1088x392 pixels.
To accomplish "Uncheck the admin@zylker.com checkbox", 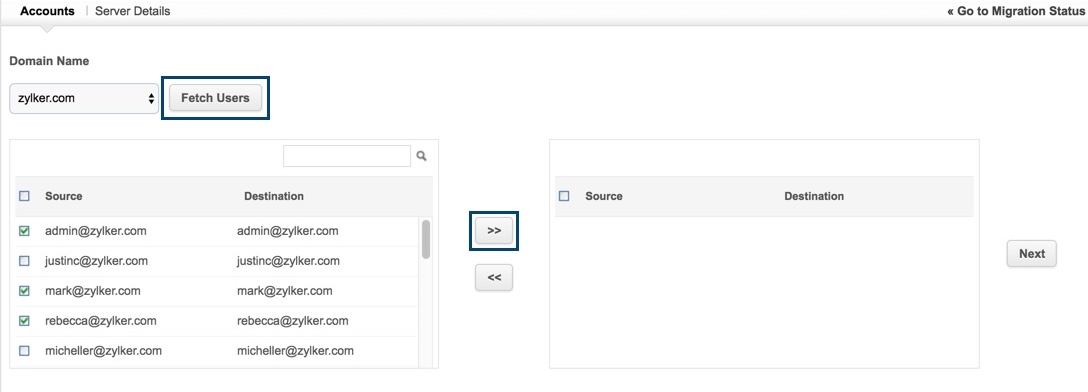I will 24,232.
